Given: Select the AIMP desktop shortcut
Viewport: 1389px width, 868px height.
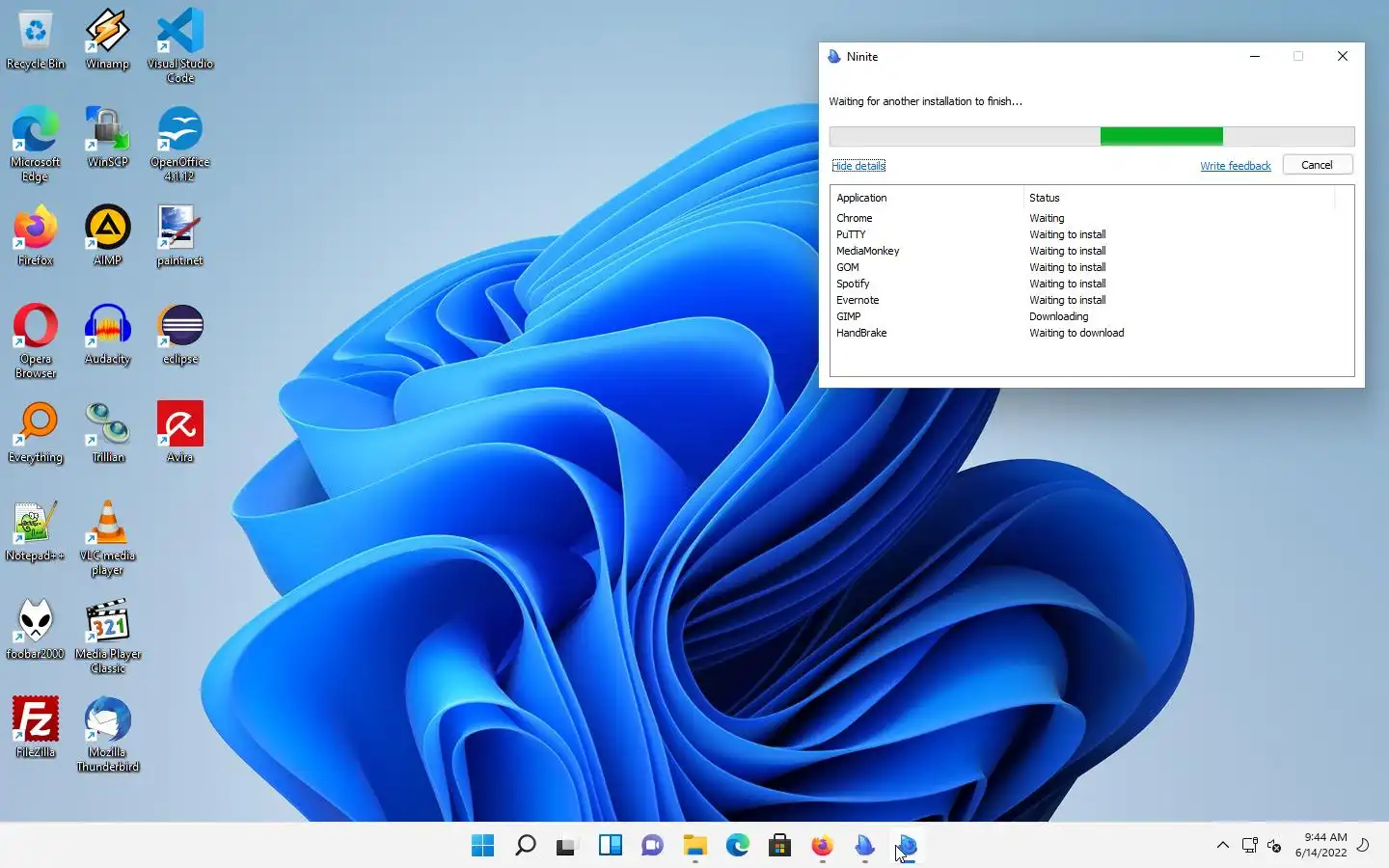Looking at the screenshot, I should click(x=107, y=236).
